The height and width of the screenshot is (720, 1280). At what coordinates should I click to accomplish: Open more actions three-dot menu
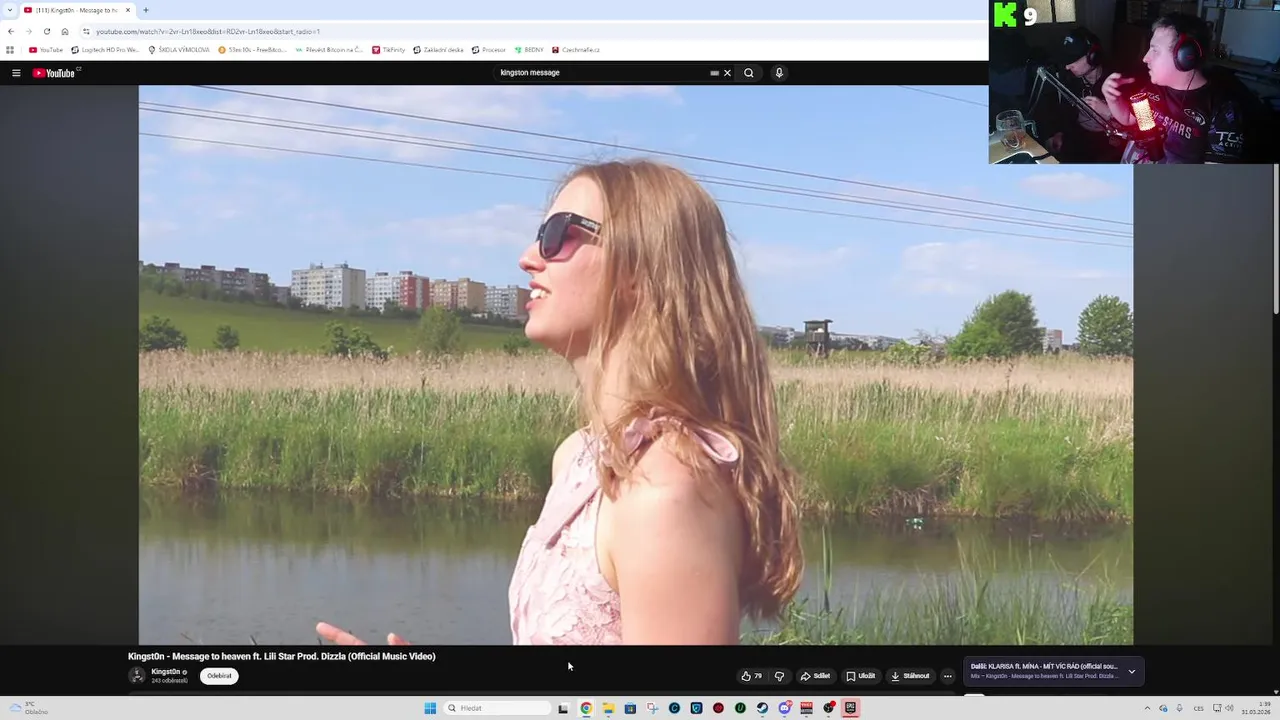[948, 676]
